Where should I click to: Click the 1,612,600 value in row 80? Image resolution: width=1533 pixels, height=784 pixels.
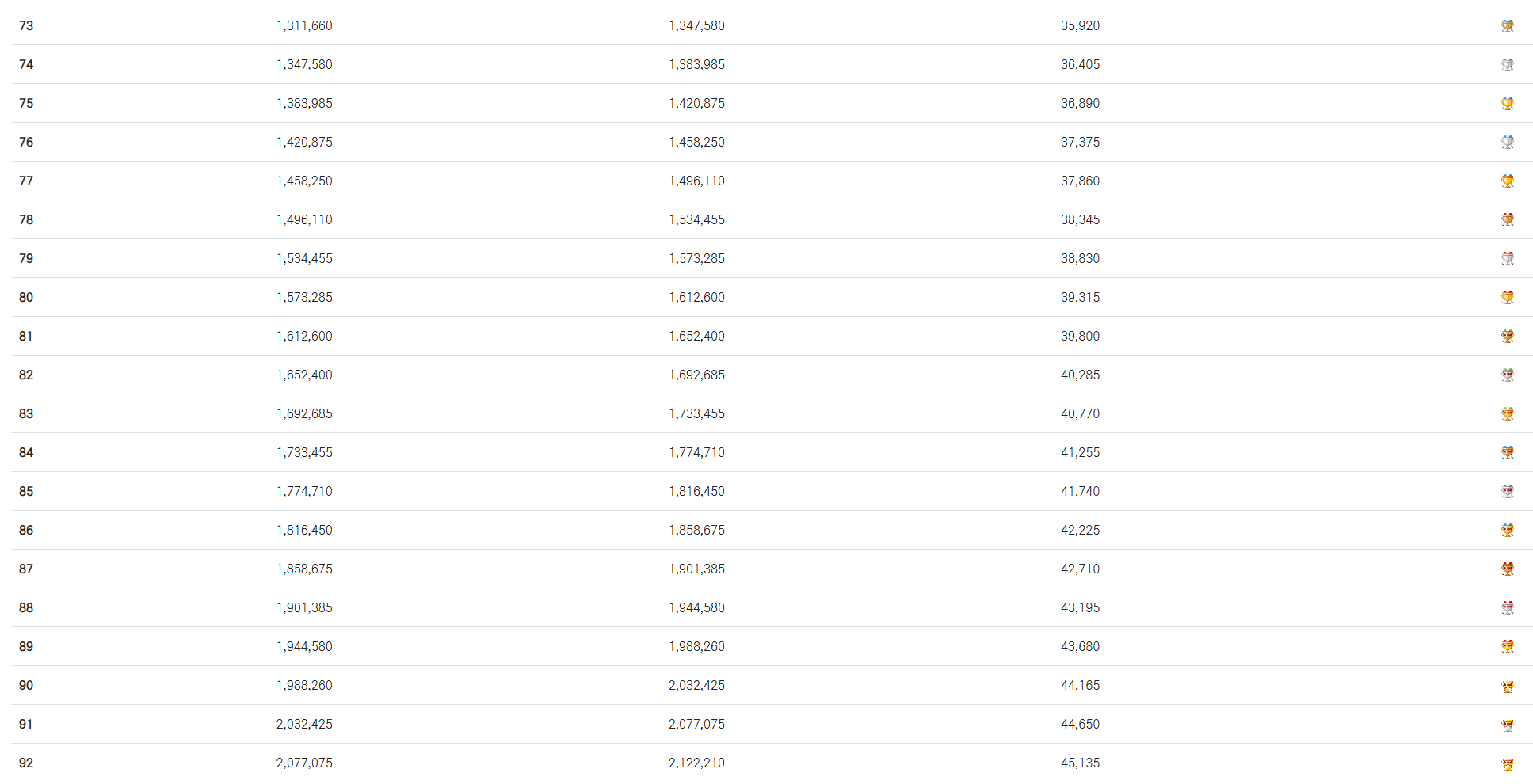(x=696, y=297)
